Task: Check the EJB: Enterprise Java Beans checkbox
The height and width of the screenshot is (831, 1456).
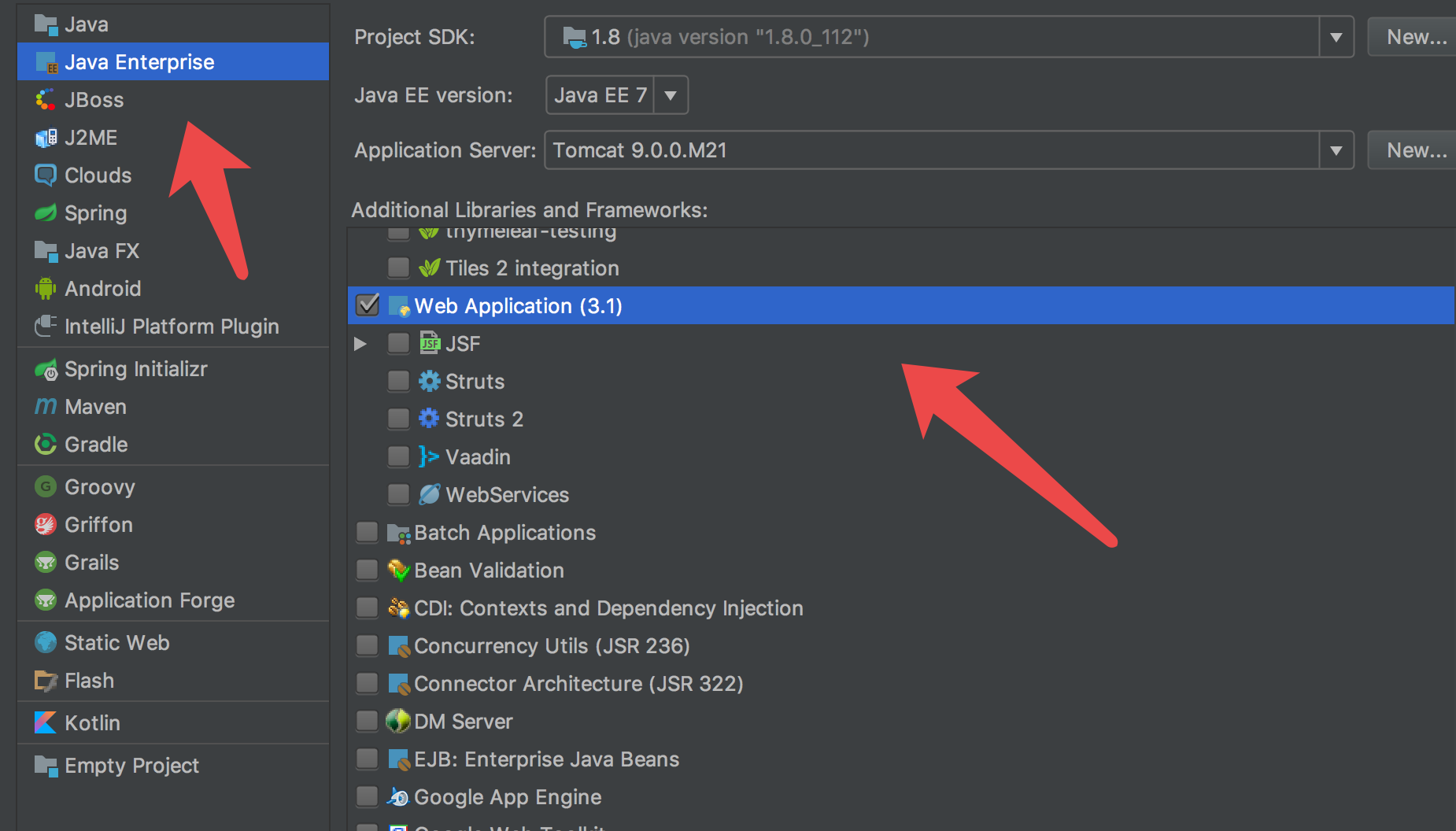Action: pyautogui.click(x=368, y=759)
